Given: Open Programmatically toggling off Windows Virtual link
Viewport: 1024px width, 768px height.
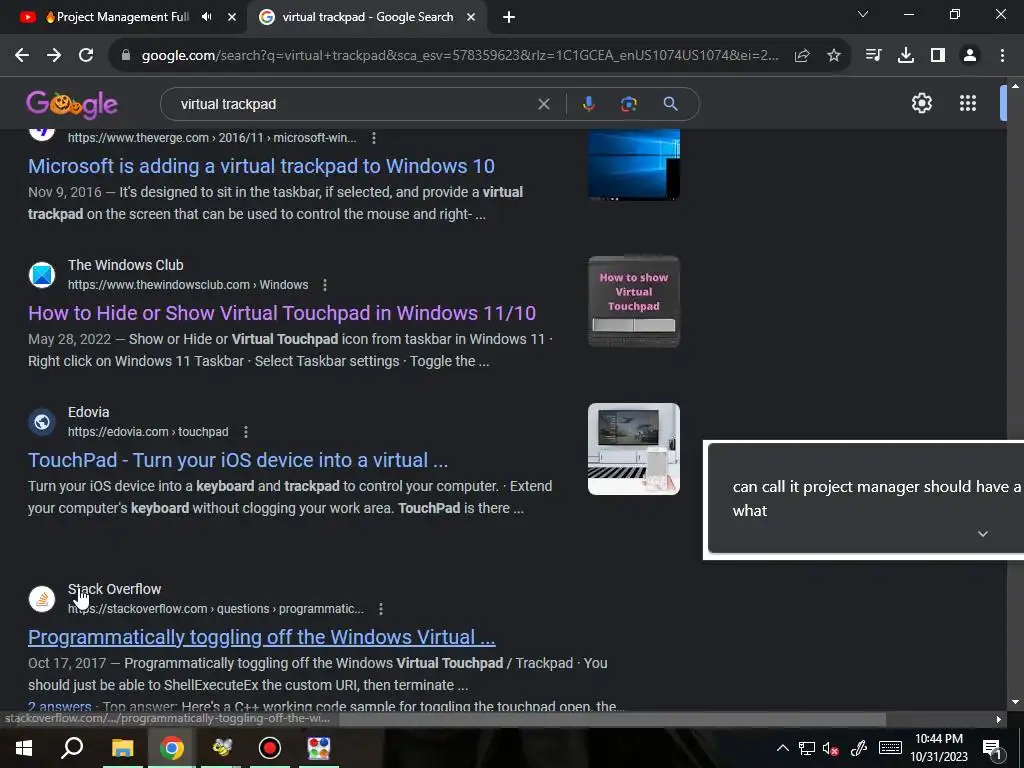Looking at the screenshot, I should (x=262, y=637).
